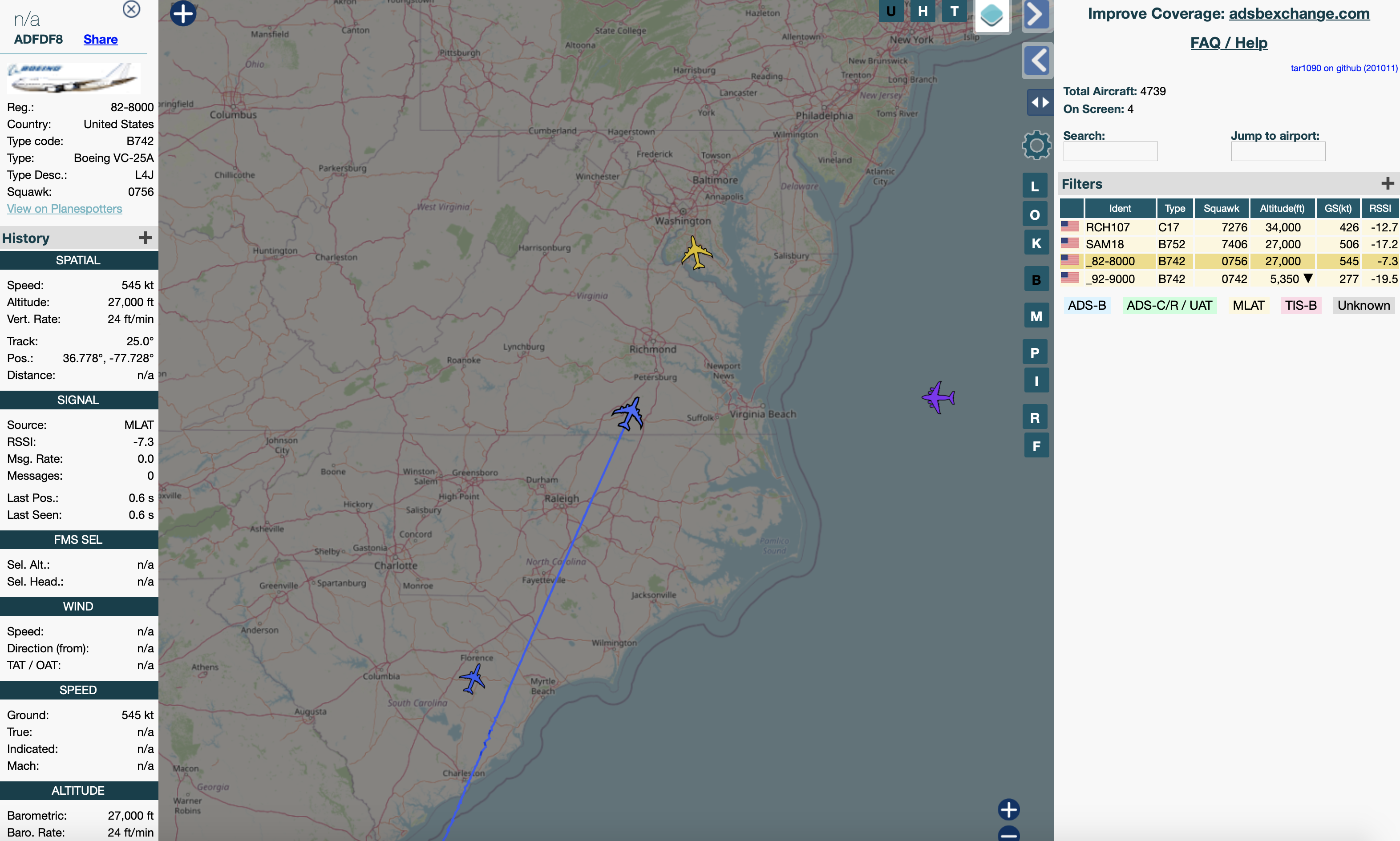Select the _82-8000 aircraft row

(x=1229, y=261)
